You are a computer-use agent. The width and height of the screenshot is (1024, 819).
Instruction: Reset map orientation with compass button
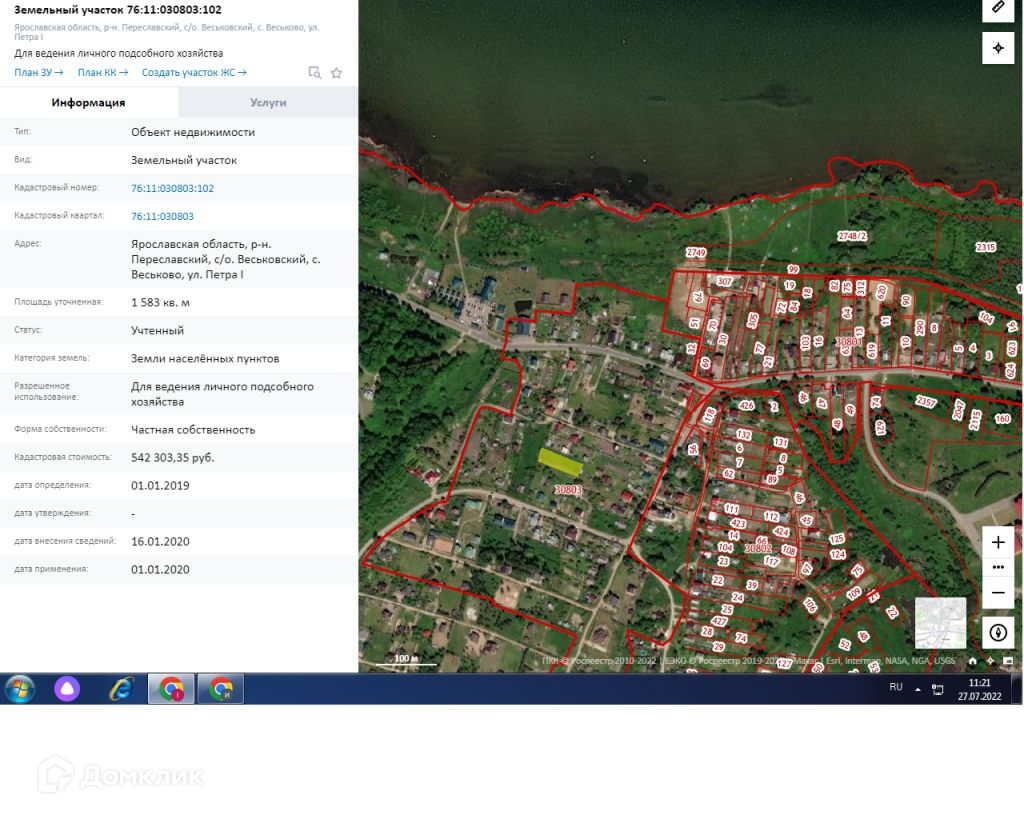click(998, 633)
